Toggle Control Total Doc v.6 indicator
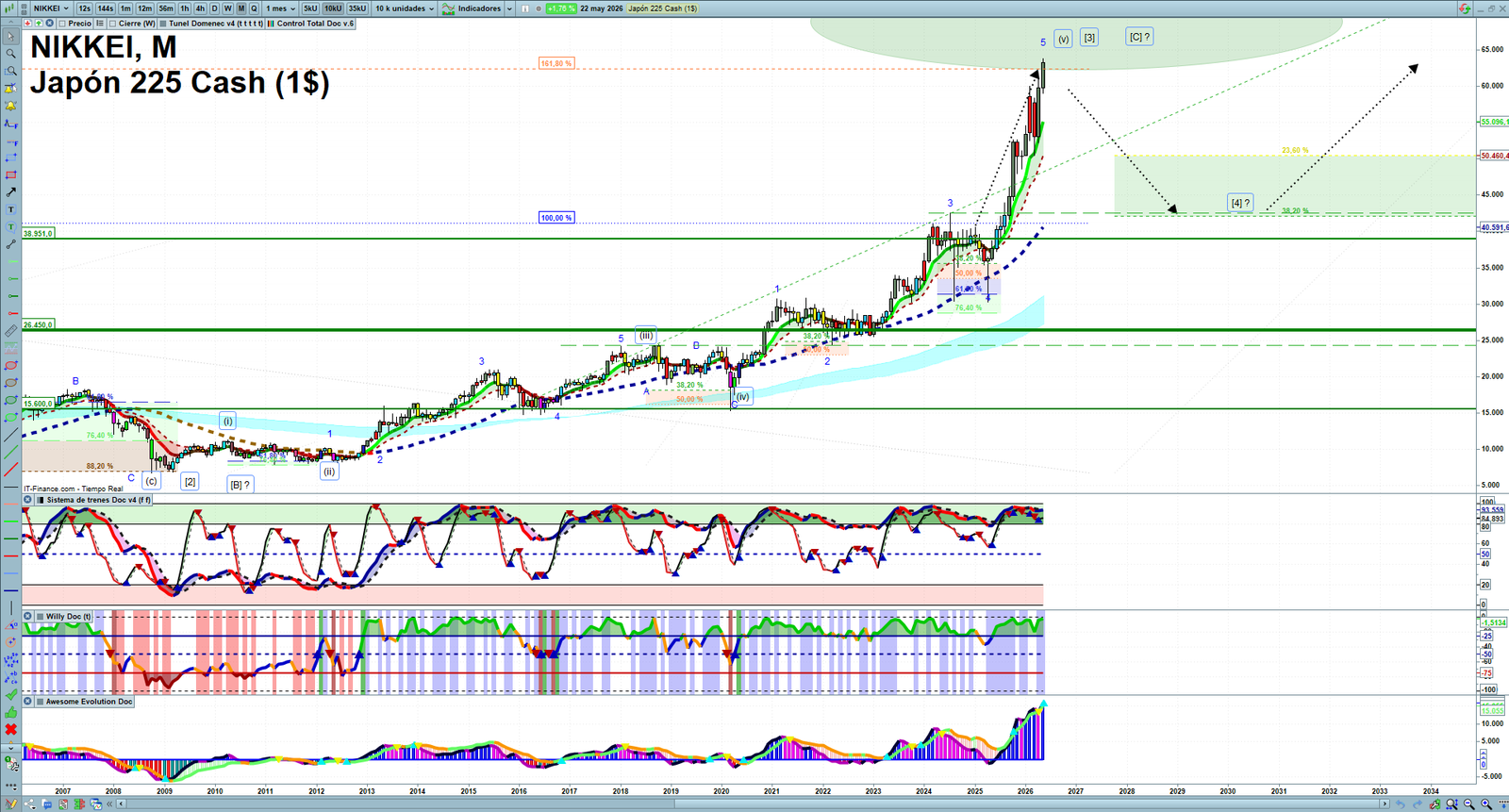This screenshot has width=1509, height=812. click(x=271, y=24)
